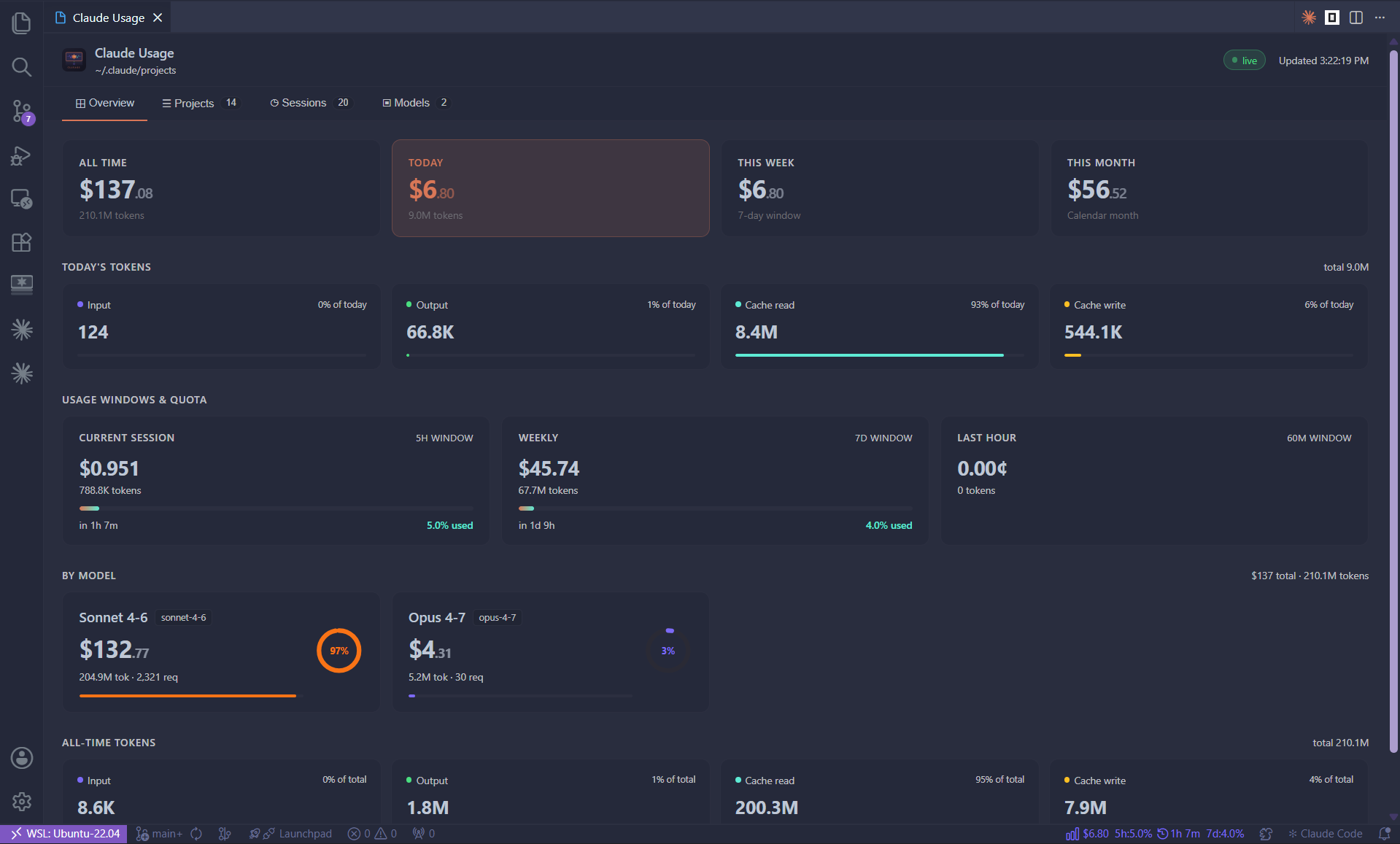Click the opus-4-7 model tag
1400x844 pixels.
pos(498,618)
